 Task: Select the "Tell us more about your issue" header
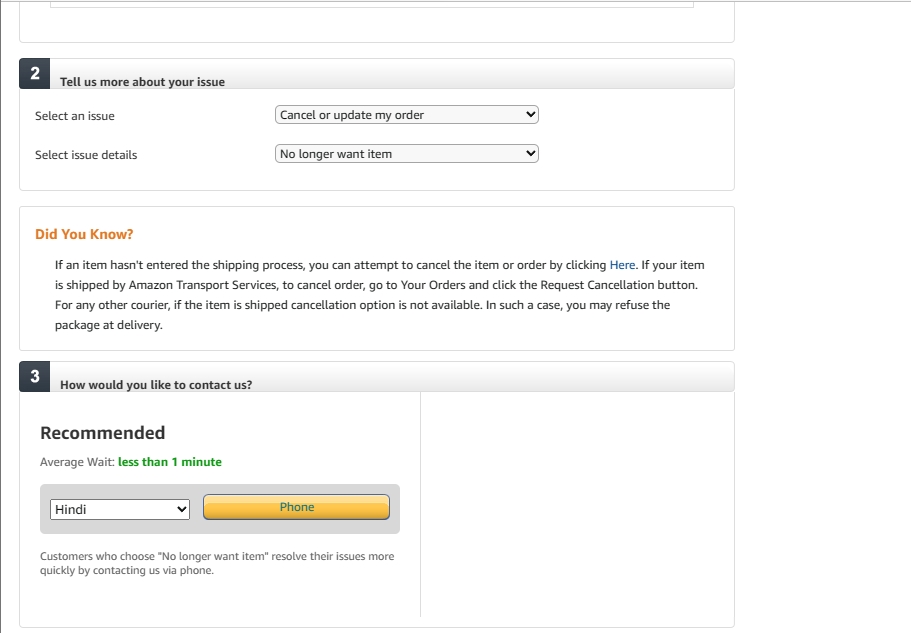coord(142,82)
